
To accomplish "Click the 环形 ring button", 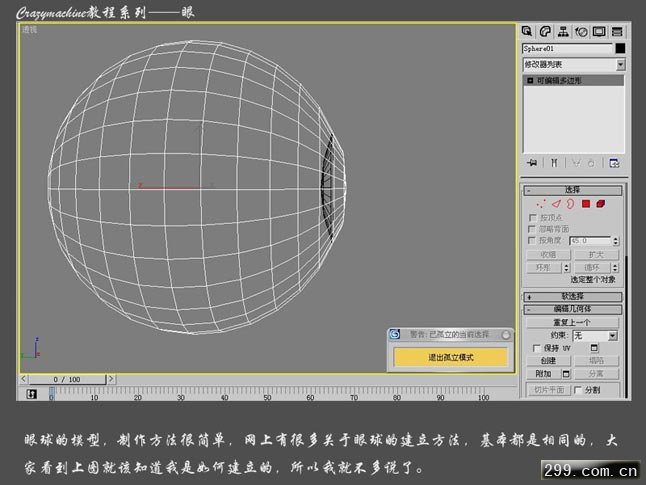I will coord(544,268).
